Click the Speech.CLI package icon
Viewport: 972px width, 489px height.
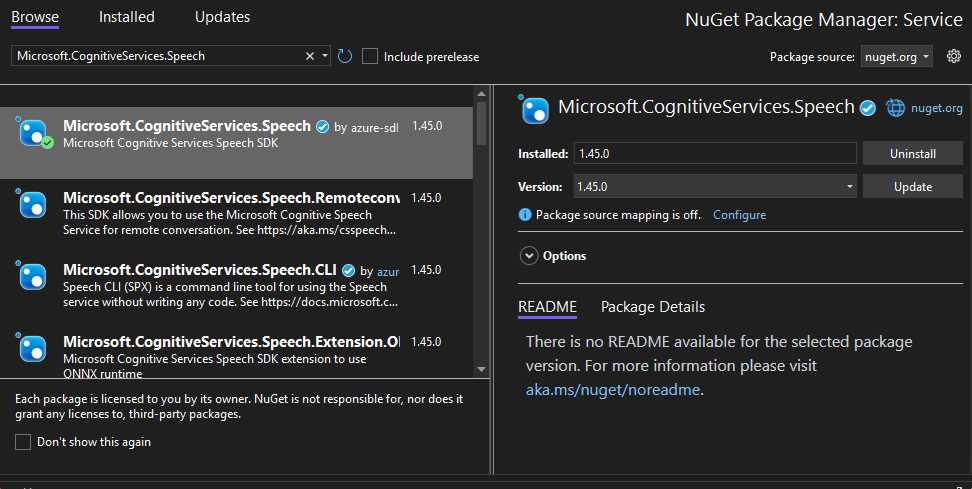tap(33, 276)
